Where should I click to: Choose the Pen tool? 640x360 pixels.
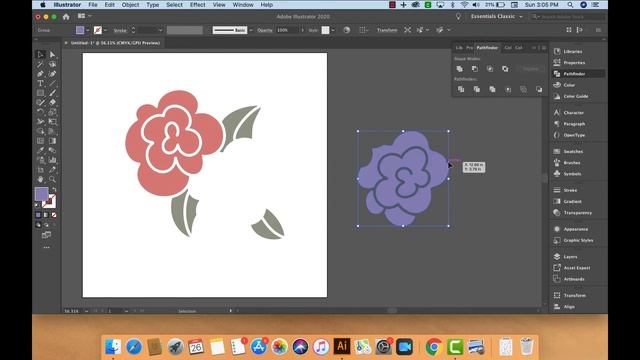coord(40,74)
